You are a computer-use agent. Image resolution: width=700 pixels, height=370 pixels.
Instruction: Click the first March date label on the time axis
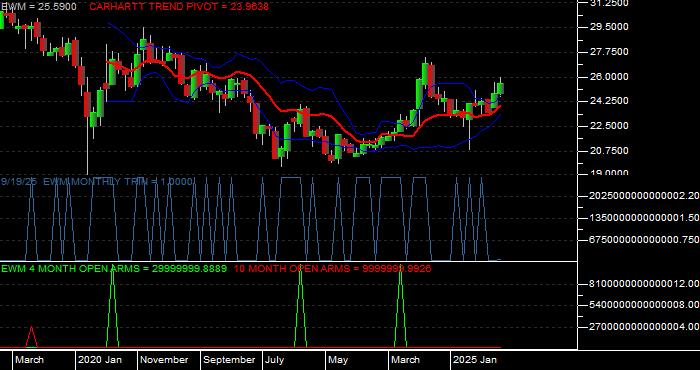click(x=29, y=360)
